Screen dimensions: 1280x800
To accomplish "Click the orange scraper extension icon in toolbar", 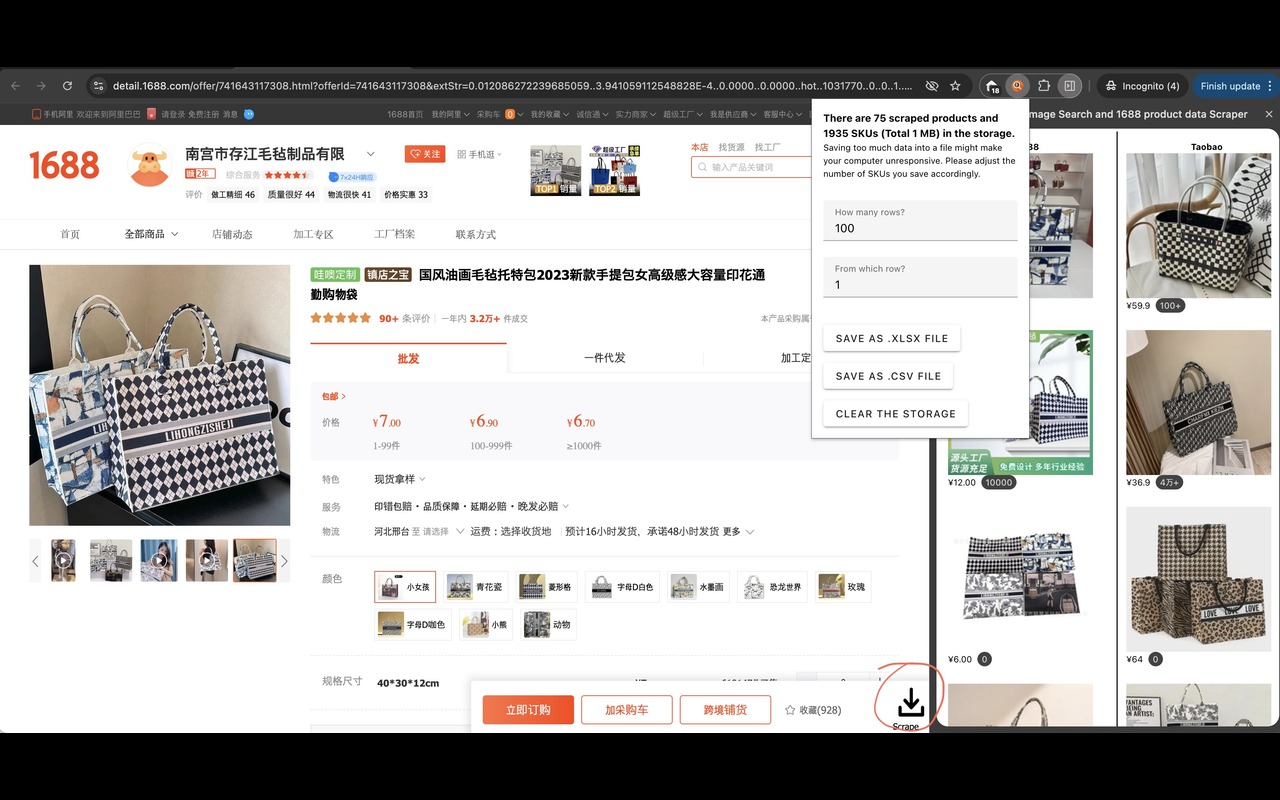I will (x=1017, y=86).
